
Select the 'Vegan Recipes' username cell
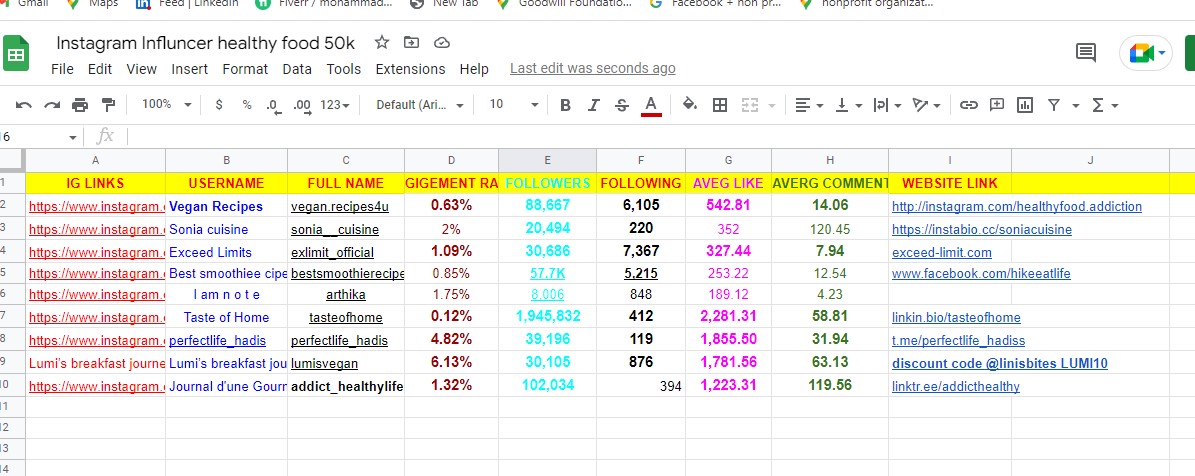point(226,206)
